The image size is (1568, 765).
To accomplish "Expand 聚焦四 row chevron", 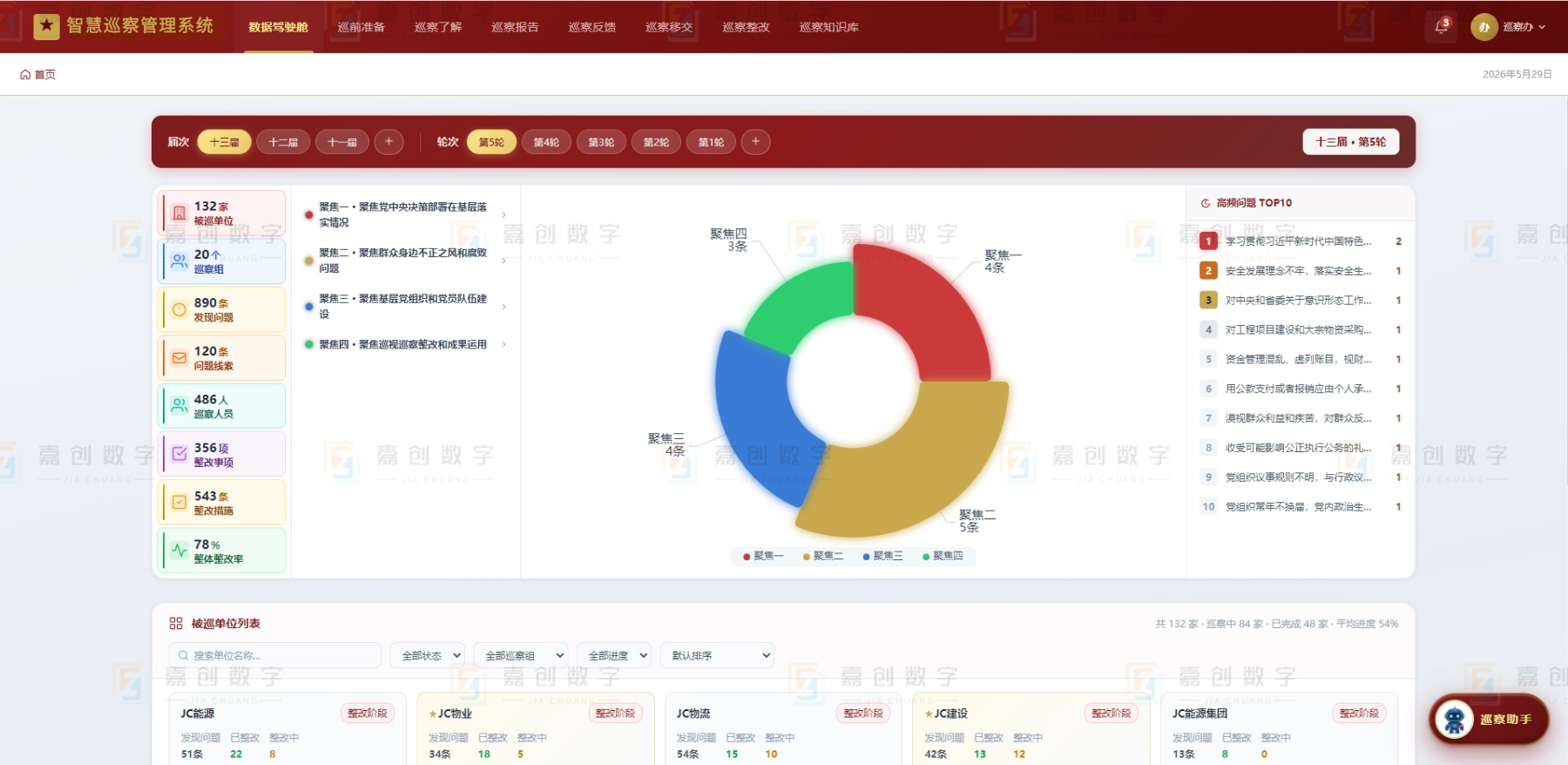I will click(x=504, y=345).
